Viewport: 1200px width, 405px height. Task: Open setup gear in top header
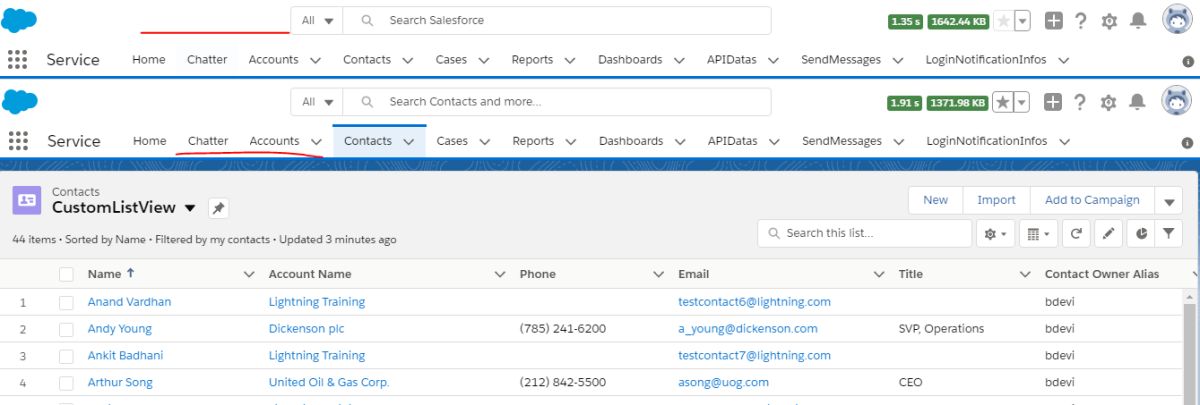pos(1108,20)
